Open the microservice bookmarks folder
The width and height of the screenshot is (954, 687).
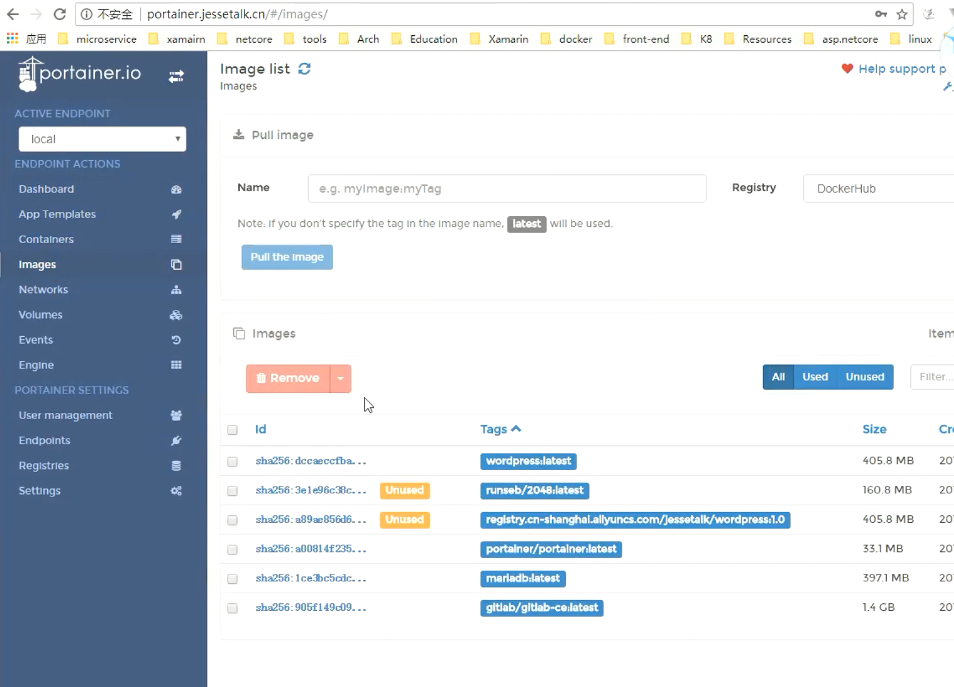(x=97, y=39)
